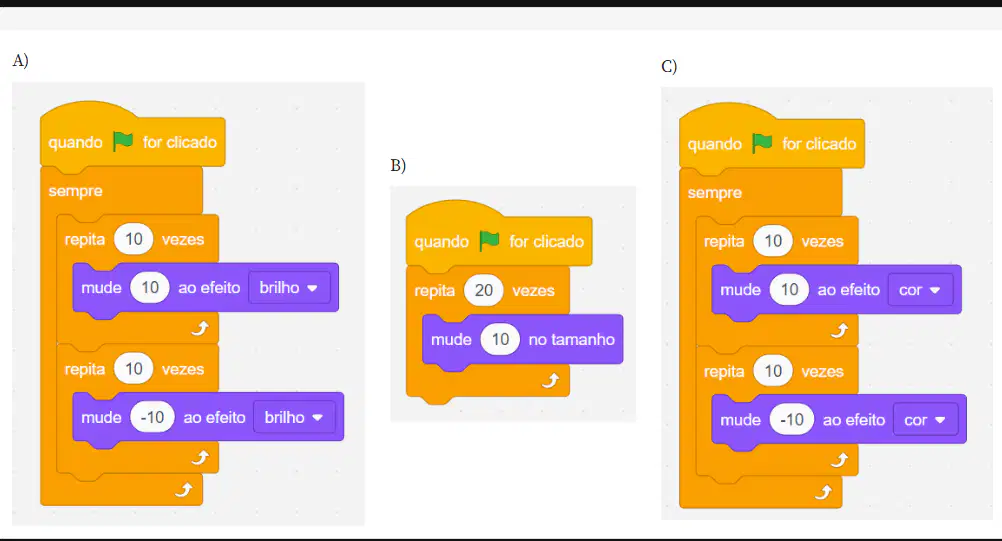The image size is (1002, 541).
Task: Select the sempre block in script A
Action: tap(75, 190)
